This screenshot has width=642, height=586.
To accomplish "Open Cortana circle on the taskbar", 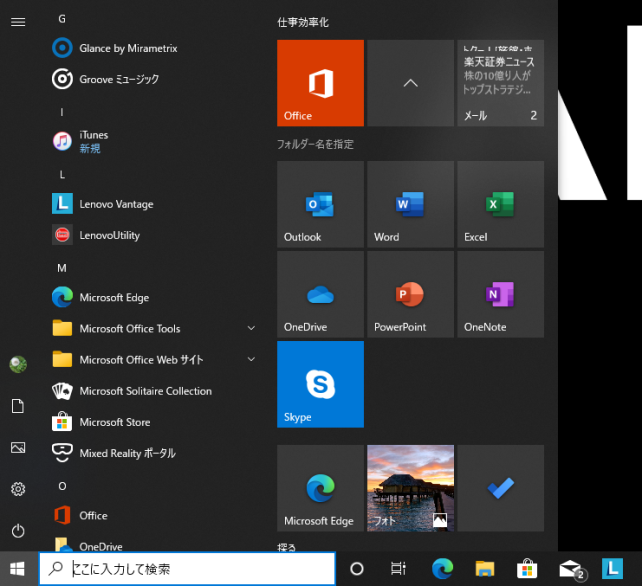I will click(357, 569).
